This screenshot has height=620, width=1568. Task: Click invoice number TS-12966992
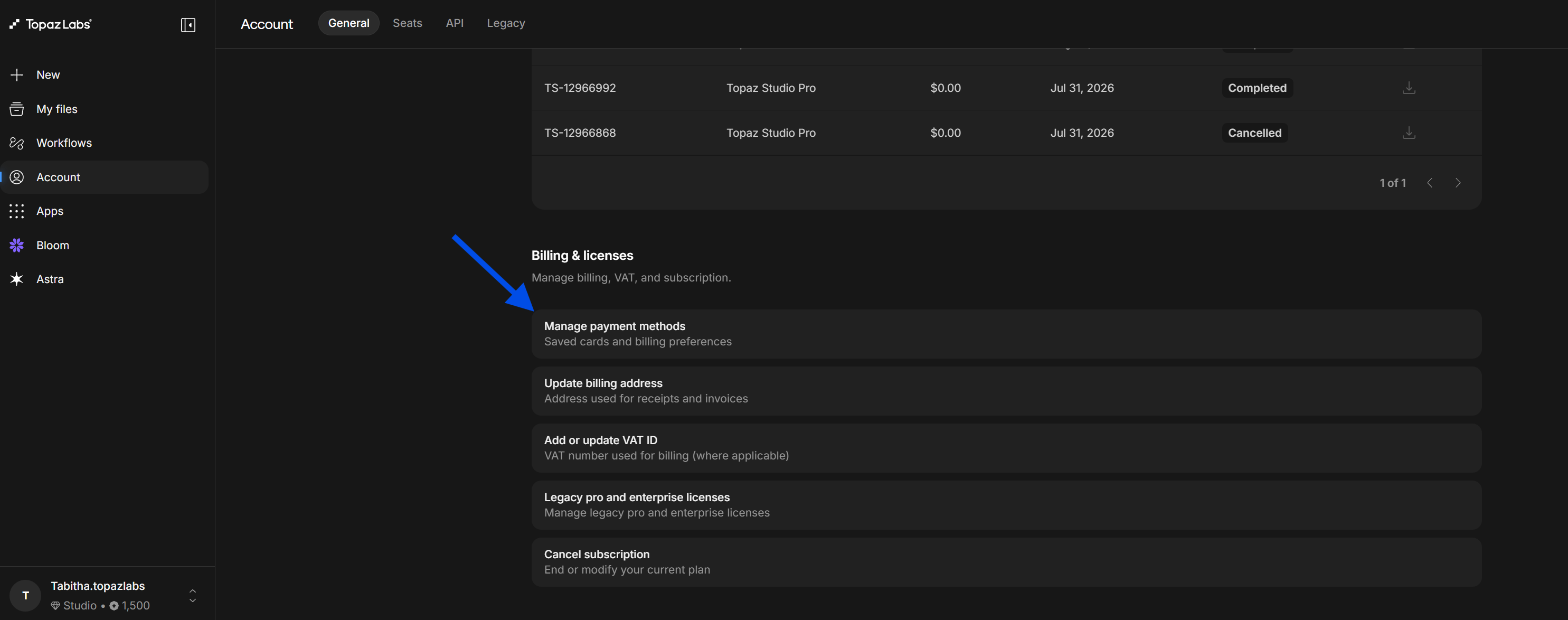tap(580, 88)
